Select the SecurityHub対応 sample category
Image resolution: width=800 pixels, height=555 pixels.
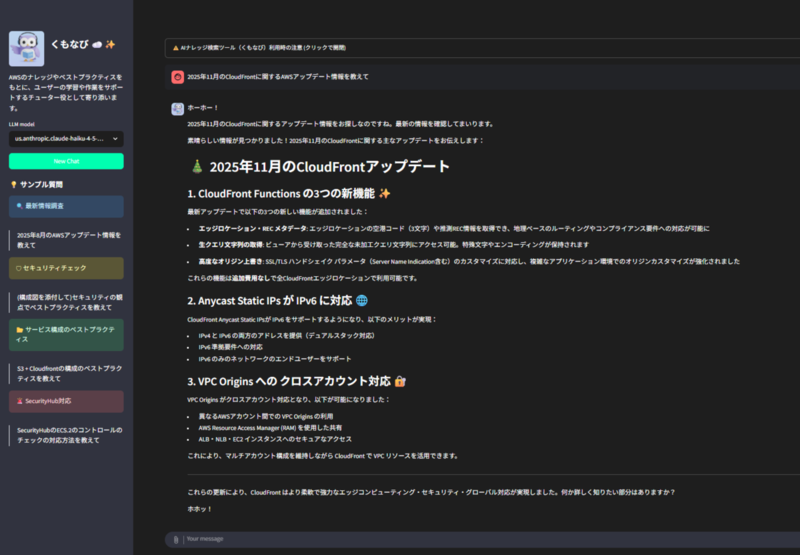tap(66, 401)
